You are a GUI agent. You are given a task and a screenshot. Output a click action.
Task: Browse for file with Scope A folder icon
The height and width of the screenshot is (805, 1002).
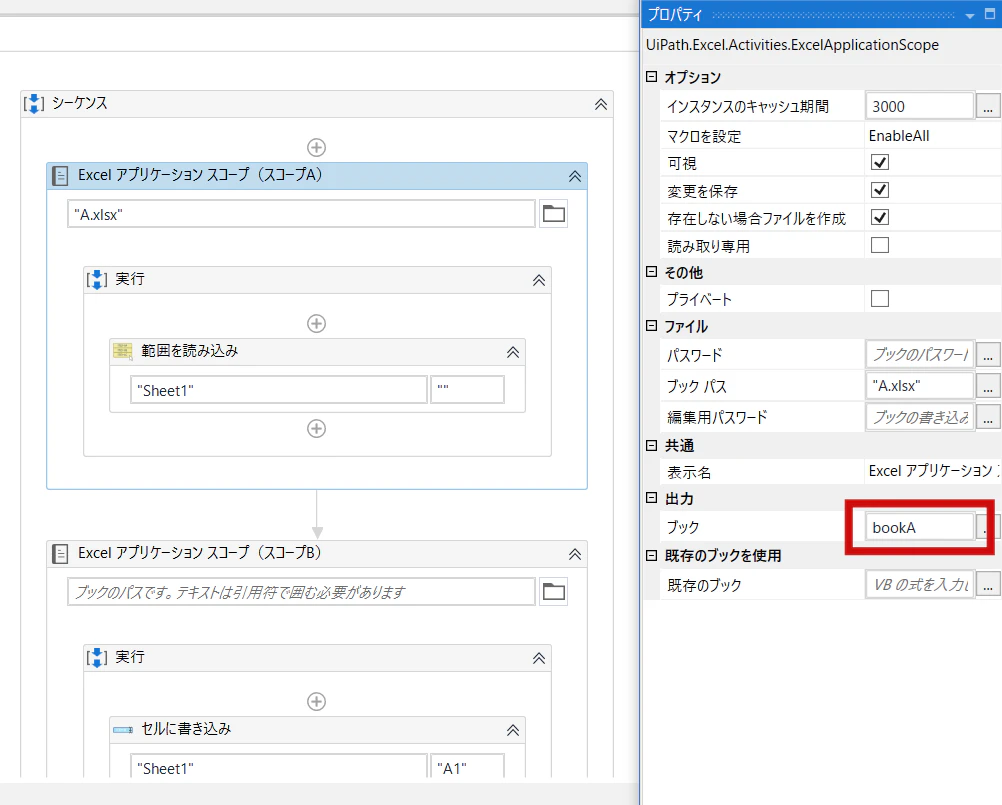tap(553, 214)
